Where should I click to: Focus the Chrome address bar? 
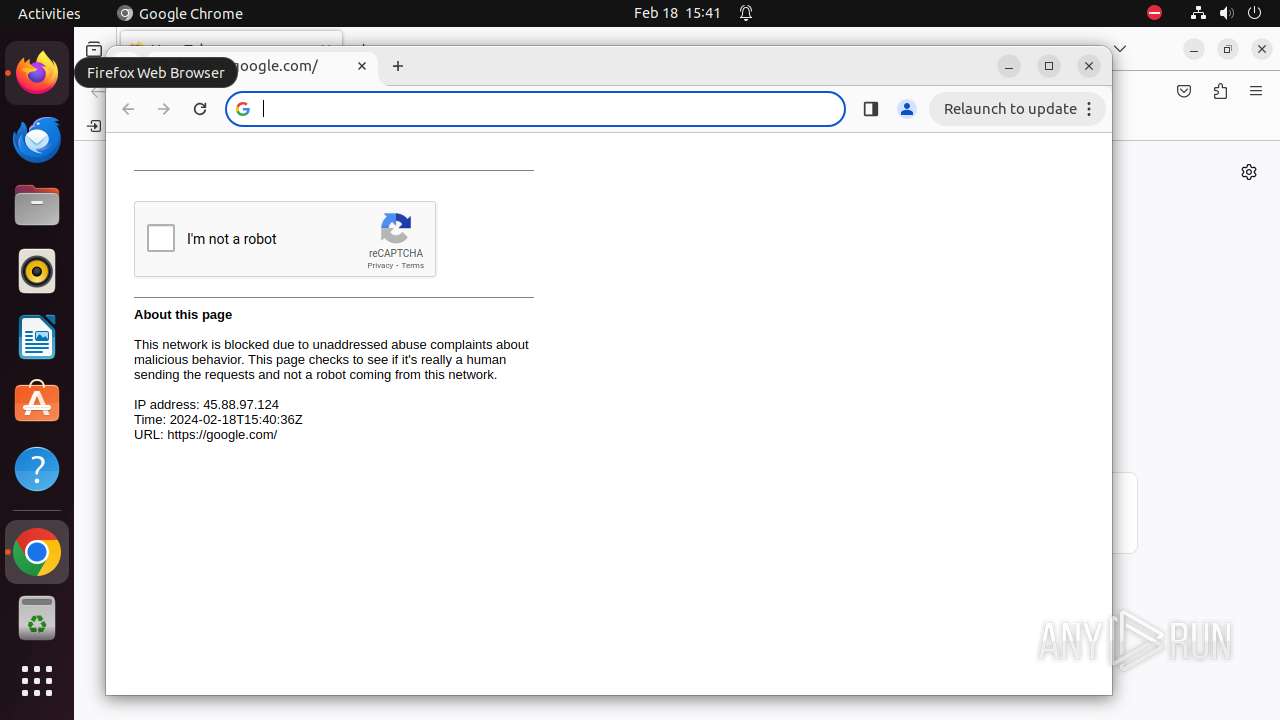[x=536, y=109]
